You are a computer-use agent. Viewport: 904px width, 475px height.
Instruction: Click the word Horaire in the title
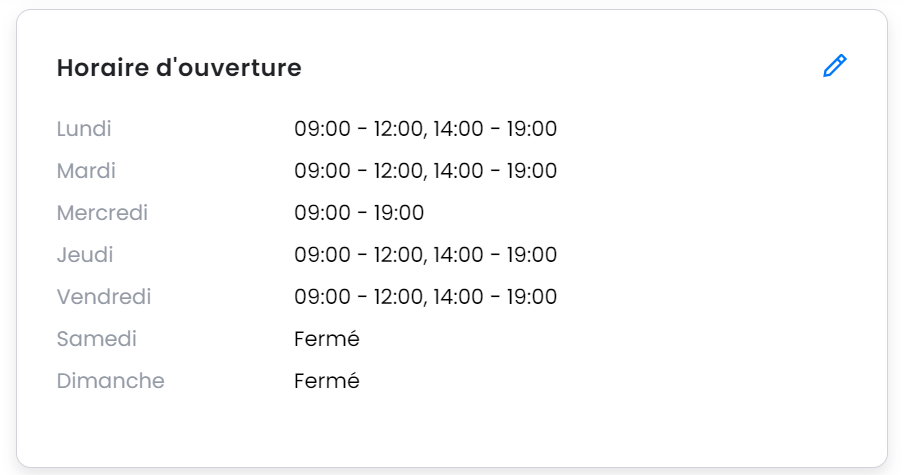pos(103,67)
